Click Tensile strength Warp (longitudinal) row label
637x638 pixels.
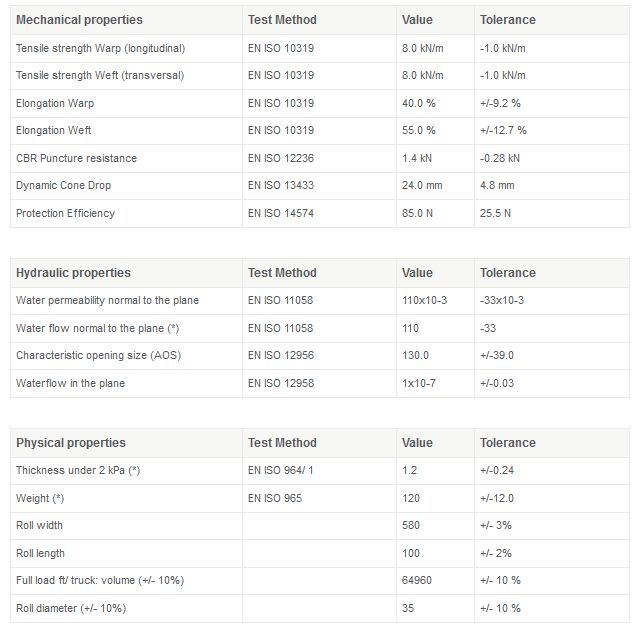click(x=100, y=48)
